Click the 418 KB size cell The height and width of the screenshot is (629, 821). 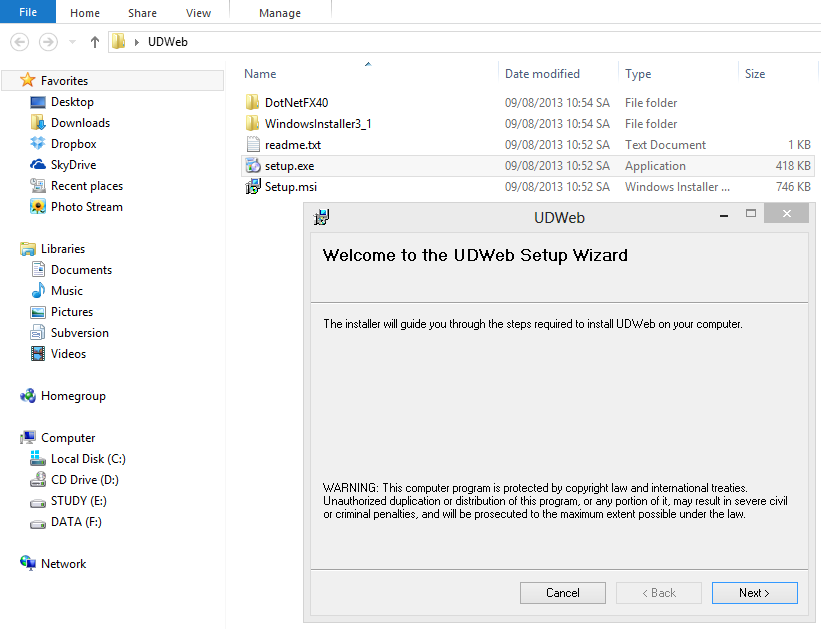793,166
